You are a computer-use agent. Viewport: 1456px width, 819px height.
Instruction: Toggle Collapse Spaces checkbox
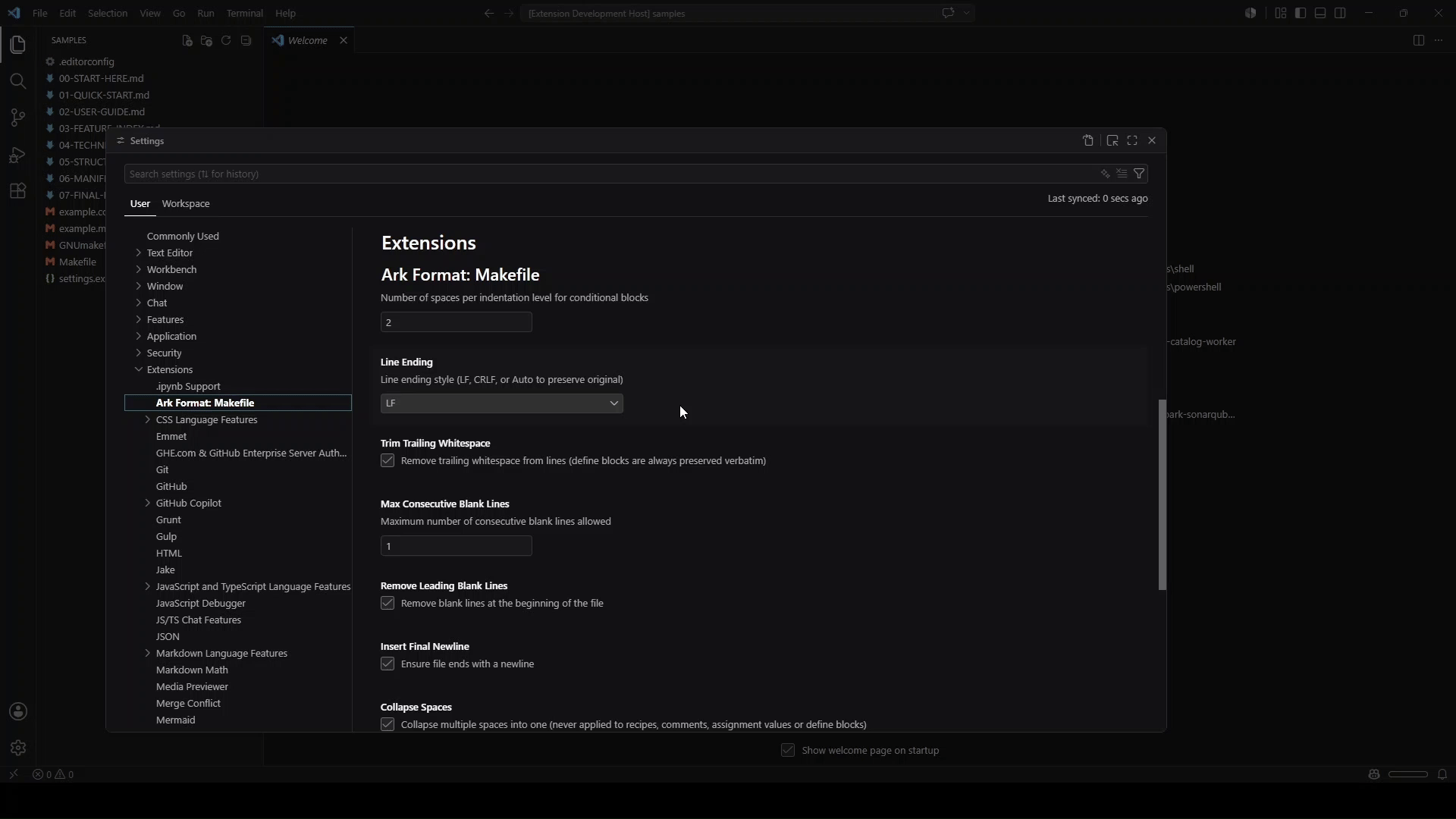[x=388, y=725]
